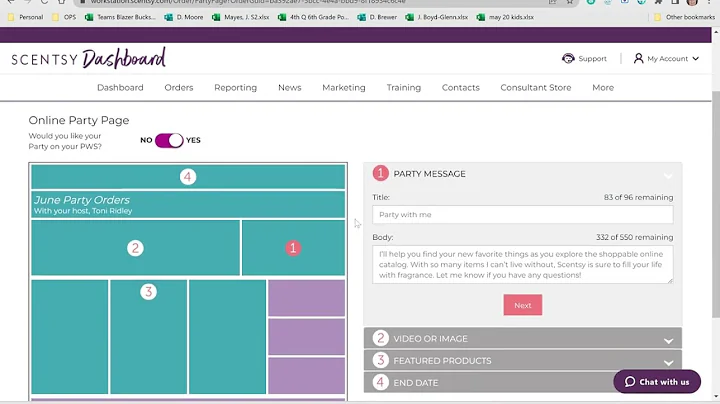Click circle 2 in layout preview

[135, 248]
